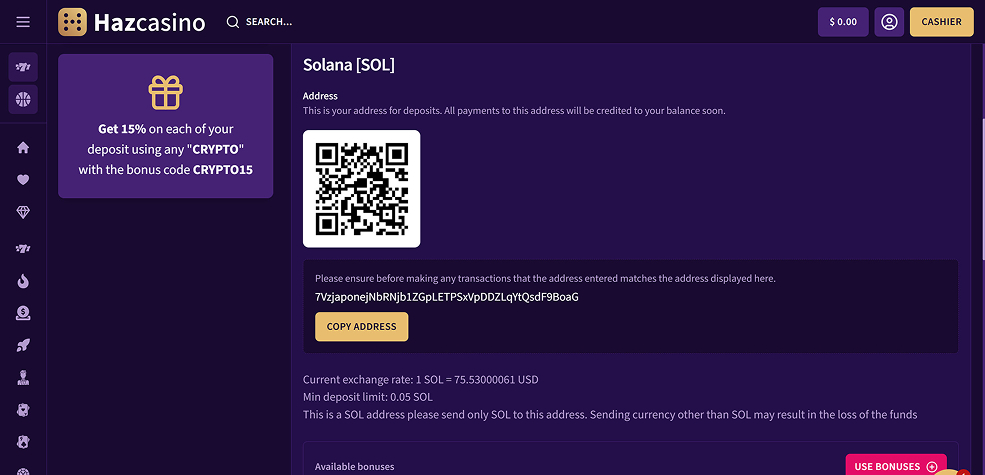
Task: Open slots 777 icon in sidebar list
Action: pos(23,249)
